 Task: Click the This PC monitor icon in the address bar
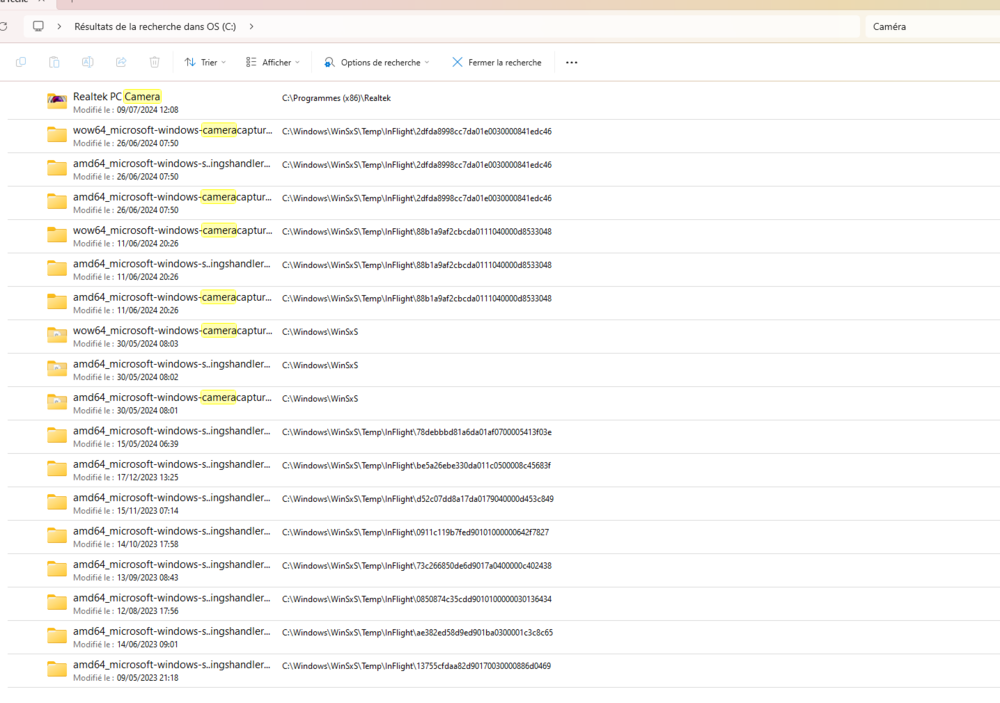pos(38,27)
